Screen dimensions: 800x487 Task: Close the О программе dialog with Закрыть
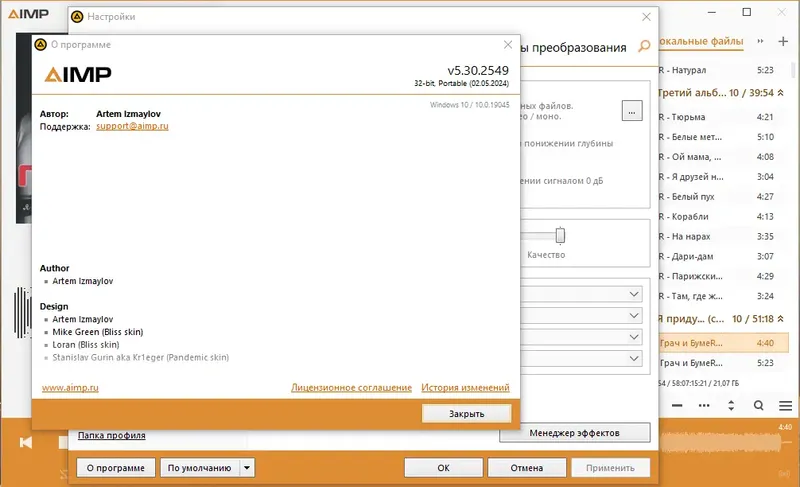tap(466, 414)
